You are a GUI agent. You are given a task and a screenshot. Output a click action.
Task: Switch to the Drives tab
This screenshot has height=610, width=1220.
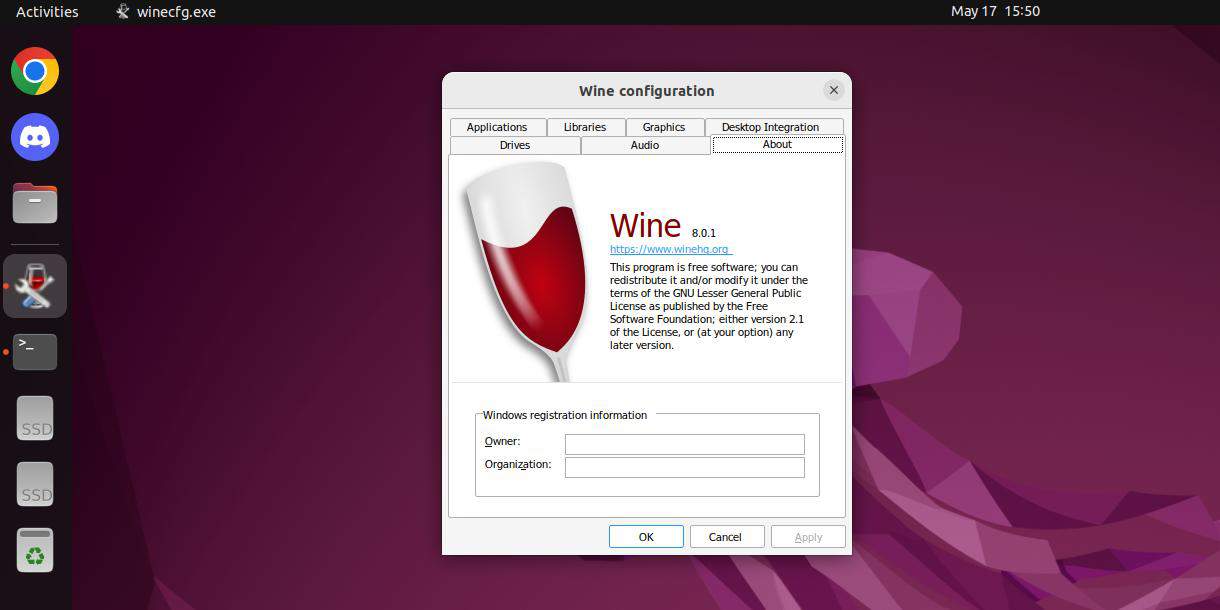point(515,145)
